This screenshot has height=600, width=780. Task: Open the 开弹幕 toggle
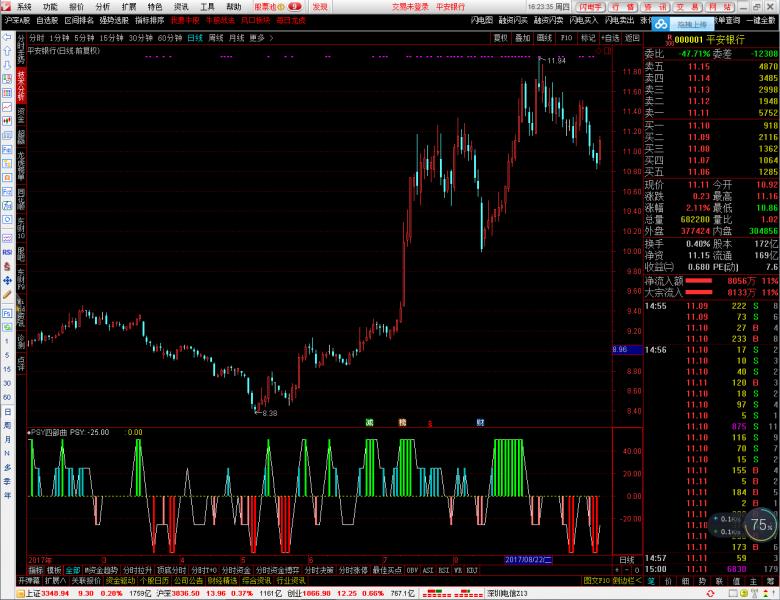pos(29,581)
